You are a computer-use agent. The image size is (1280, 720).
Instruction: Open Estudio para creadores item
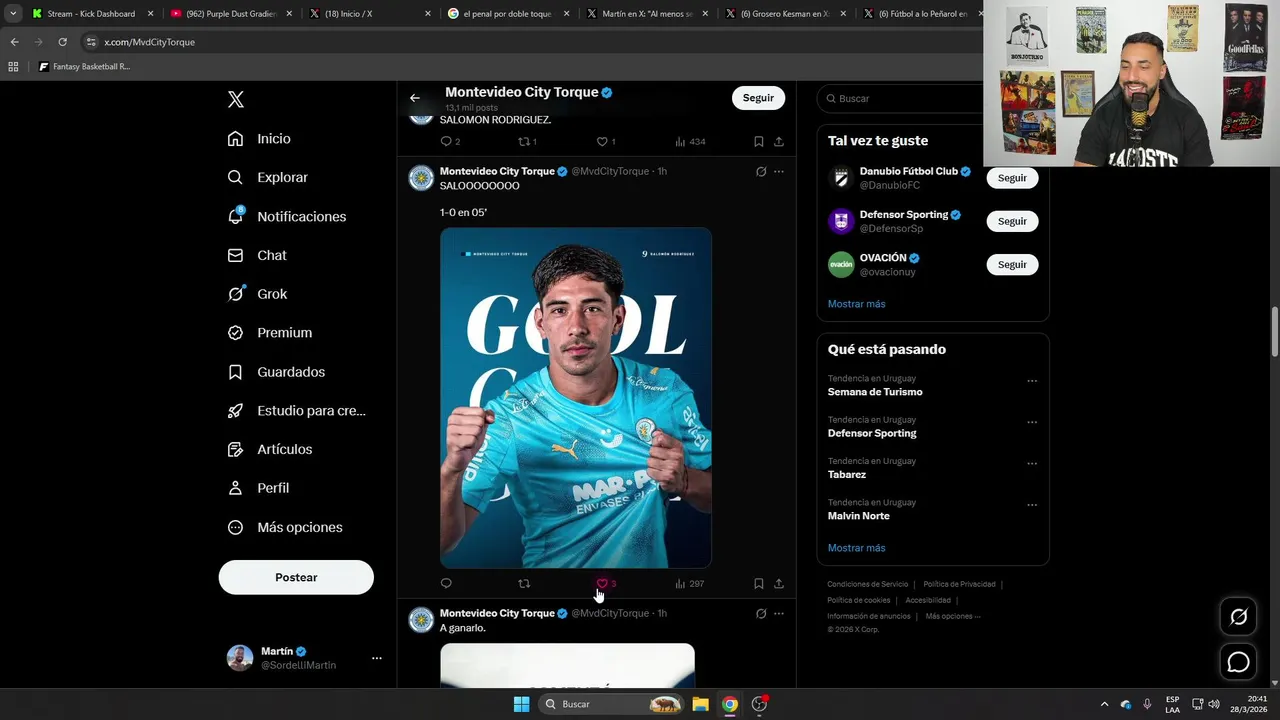coord(296,410)
